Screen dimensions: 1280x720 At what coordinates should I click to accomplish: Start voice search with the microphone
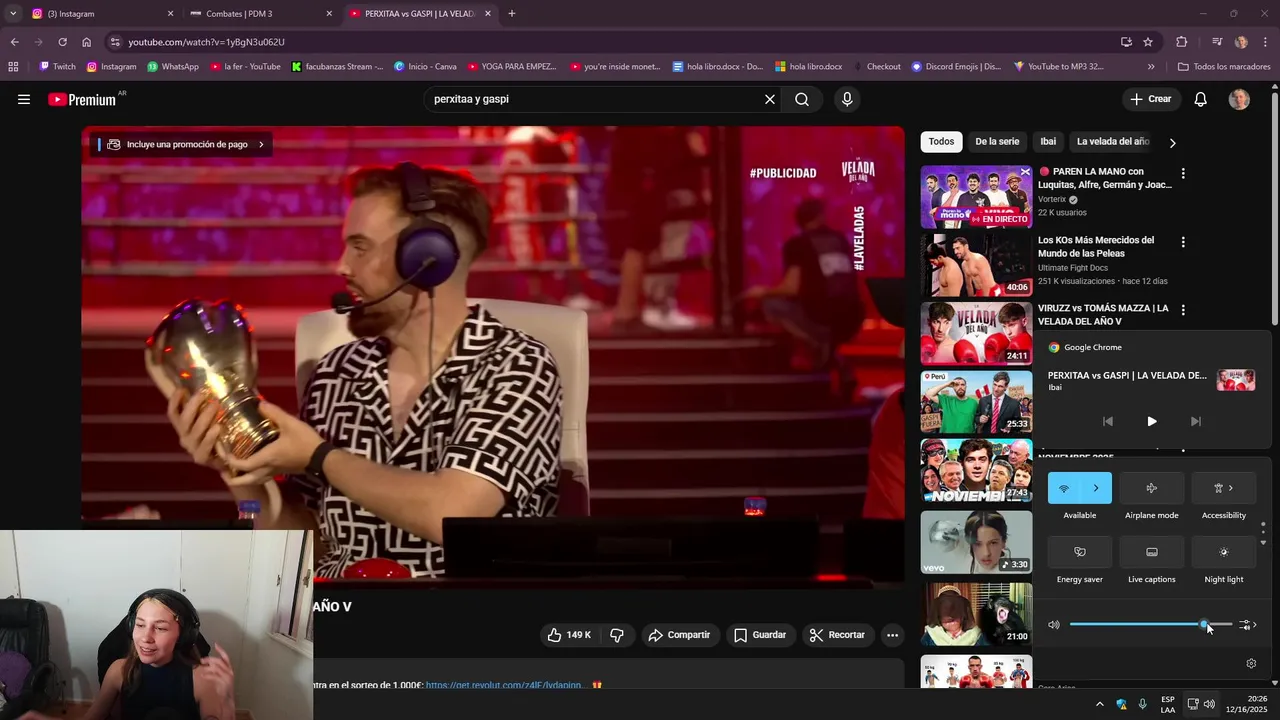coord(847,99)
